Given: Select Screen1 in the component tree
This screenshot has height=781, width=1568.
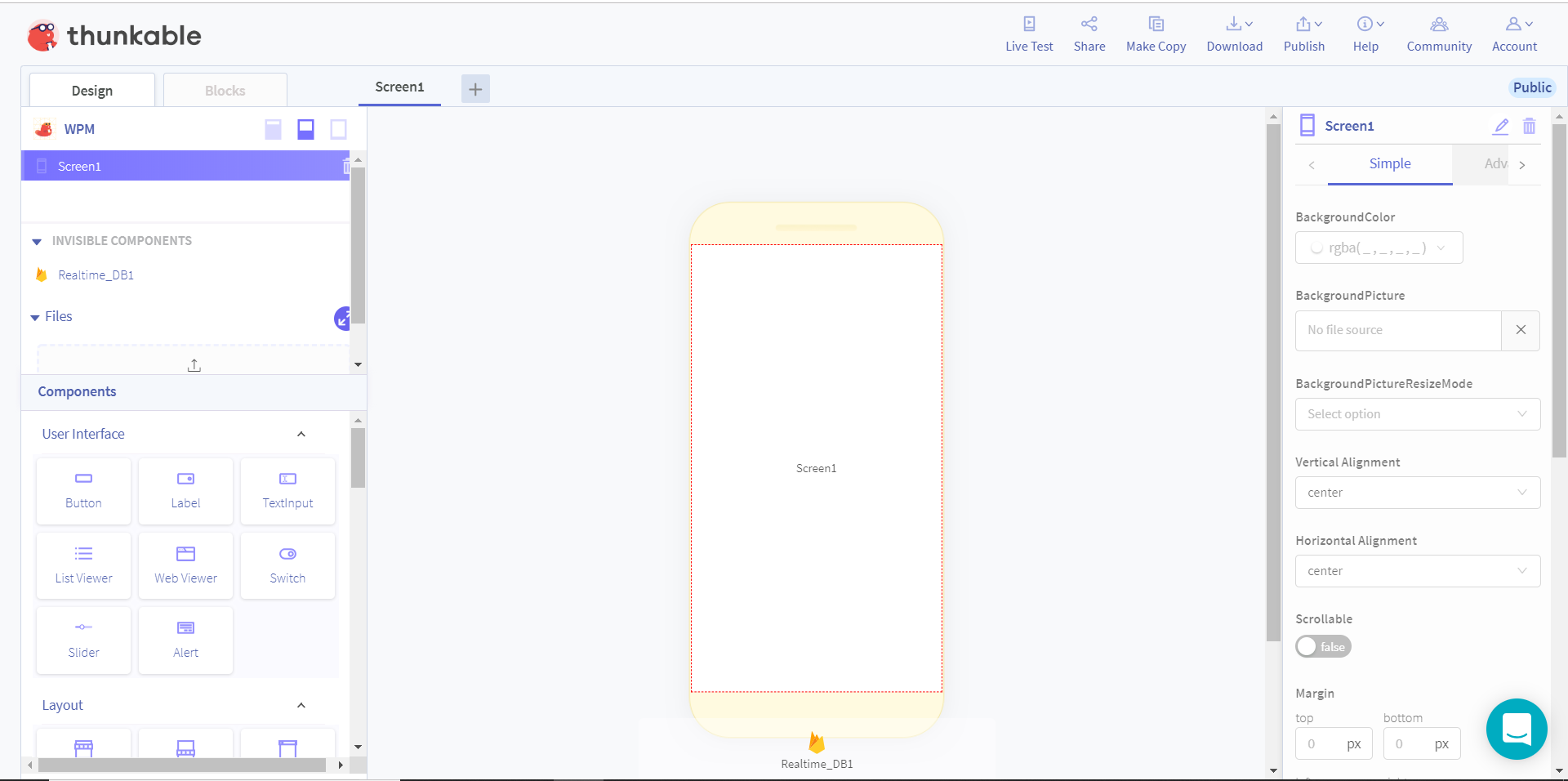Looking at the screenshot, I should coord(185,166).
